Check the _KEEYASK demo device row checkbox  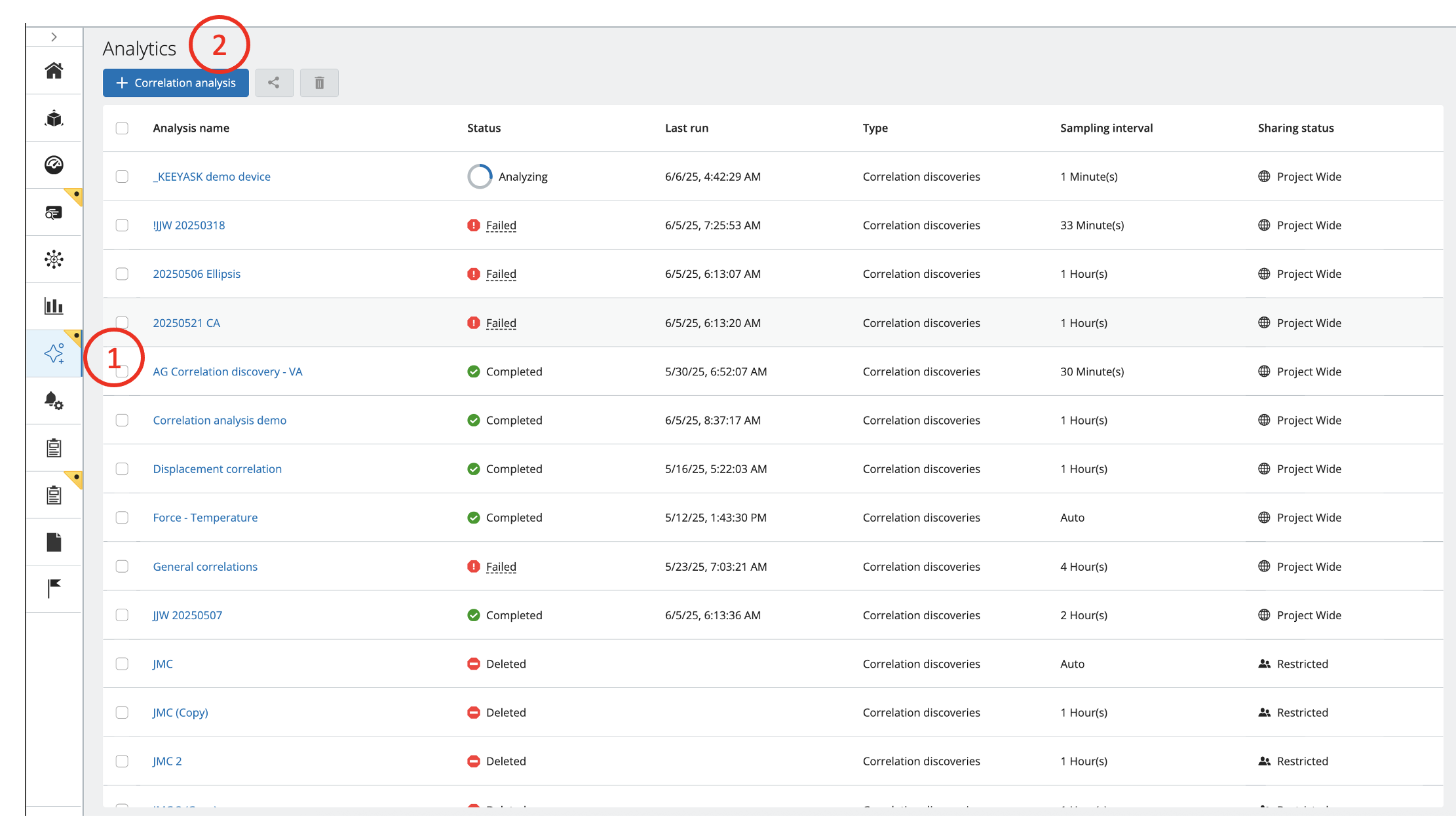coord(122,176)
